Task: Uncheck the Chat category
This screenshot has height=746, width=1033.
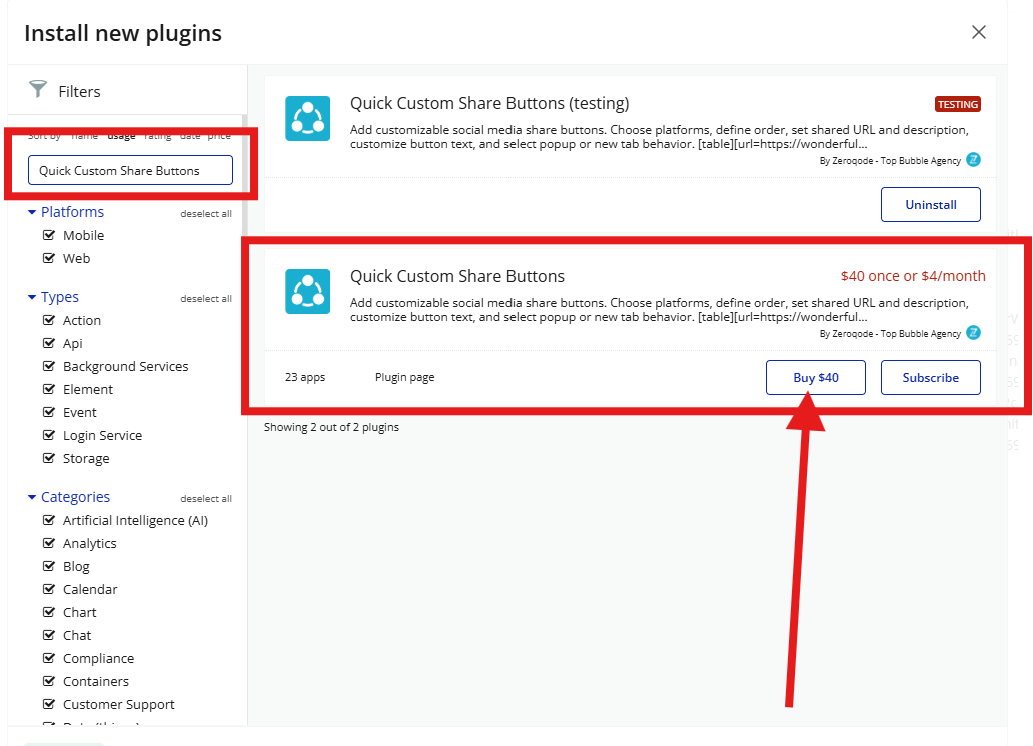Action: coord(49,635)
